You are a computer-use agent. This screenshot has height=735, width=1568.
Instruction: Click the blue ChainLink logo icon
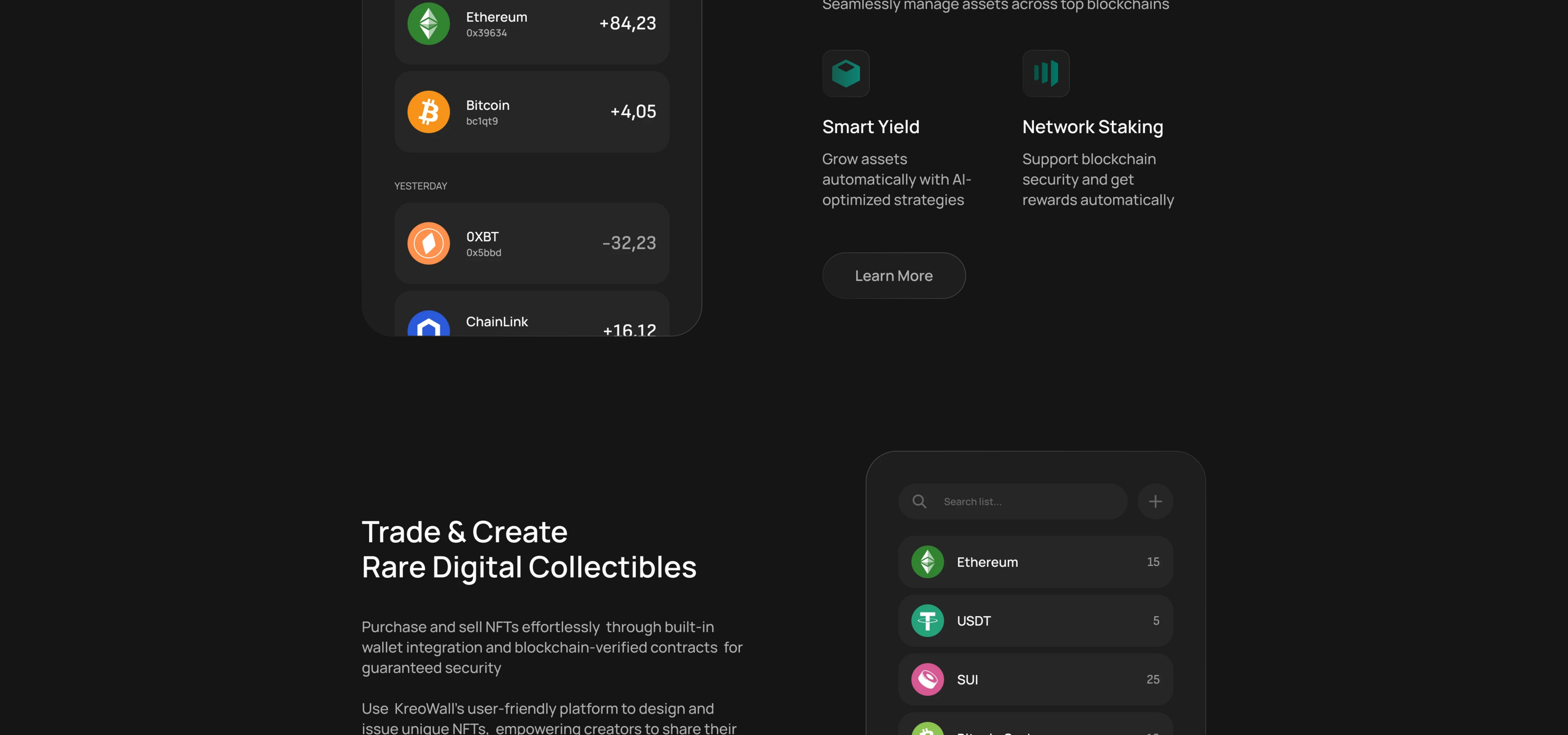pos(429,324)
